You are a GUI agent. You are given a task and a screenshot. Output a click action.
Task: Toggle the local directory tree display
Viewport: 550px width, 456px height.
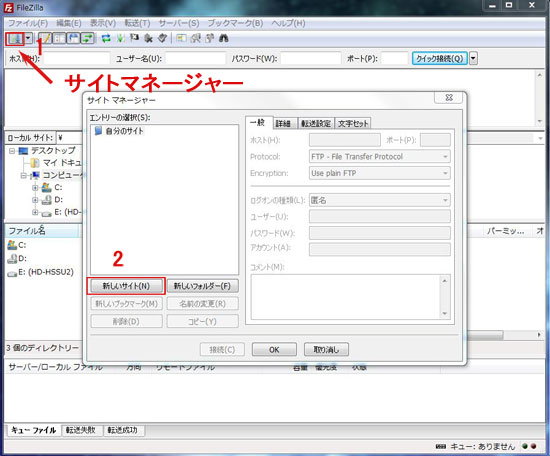tap(59, 38)
